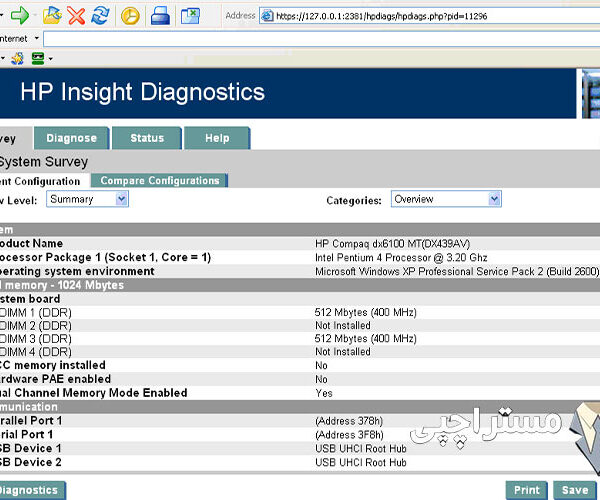Open Compare Configurations sub-tab
The image size is (600, 500).
tap(160, 180)
